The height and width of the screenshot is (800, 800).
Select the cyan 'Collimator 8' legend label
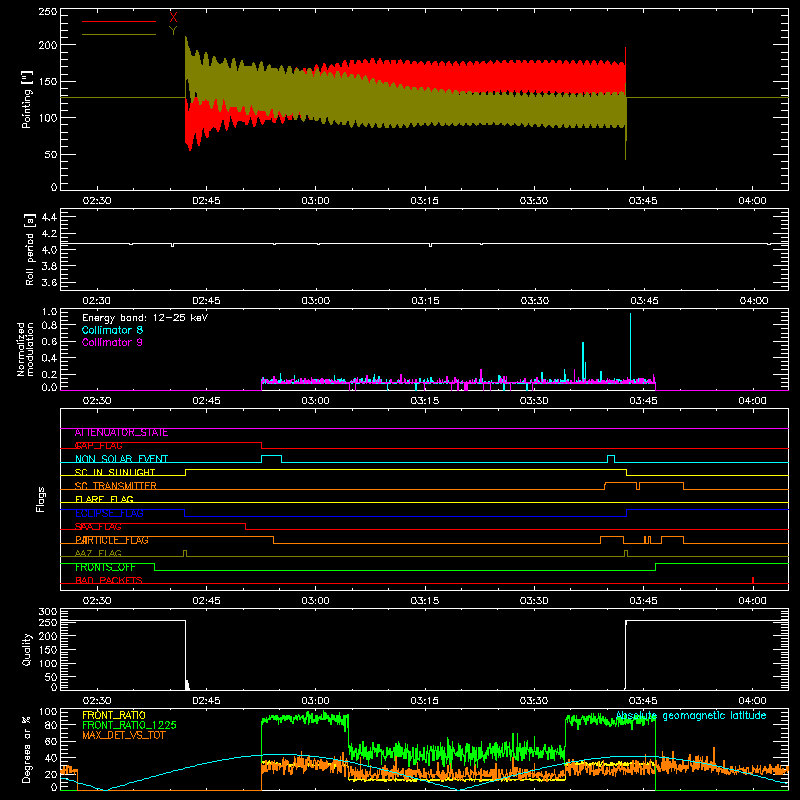click(112, 330)
